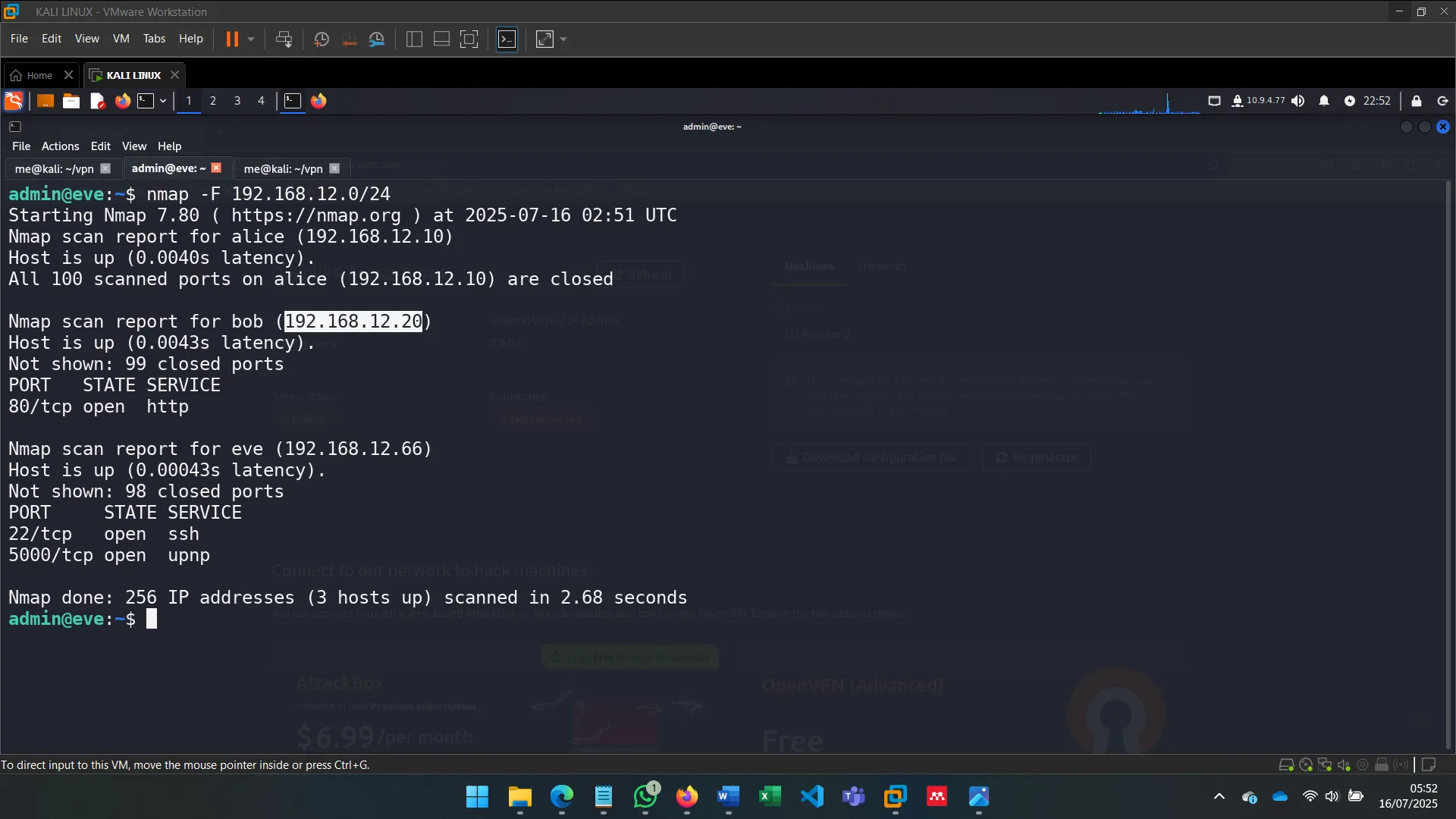Open the VM menu in VMware Workstation
The width and height of the screenshot is (1456, 819).
pos(121,39)
